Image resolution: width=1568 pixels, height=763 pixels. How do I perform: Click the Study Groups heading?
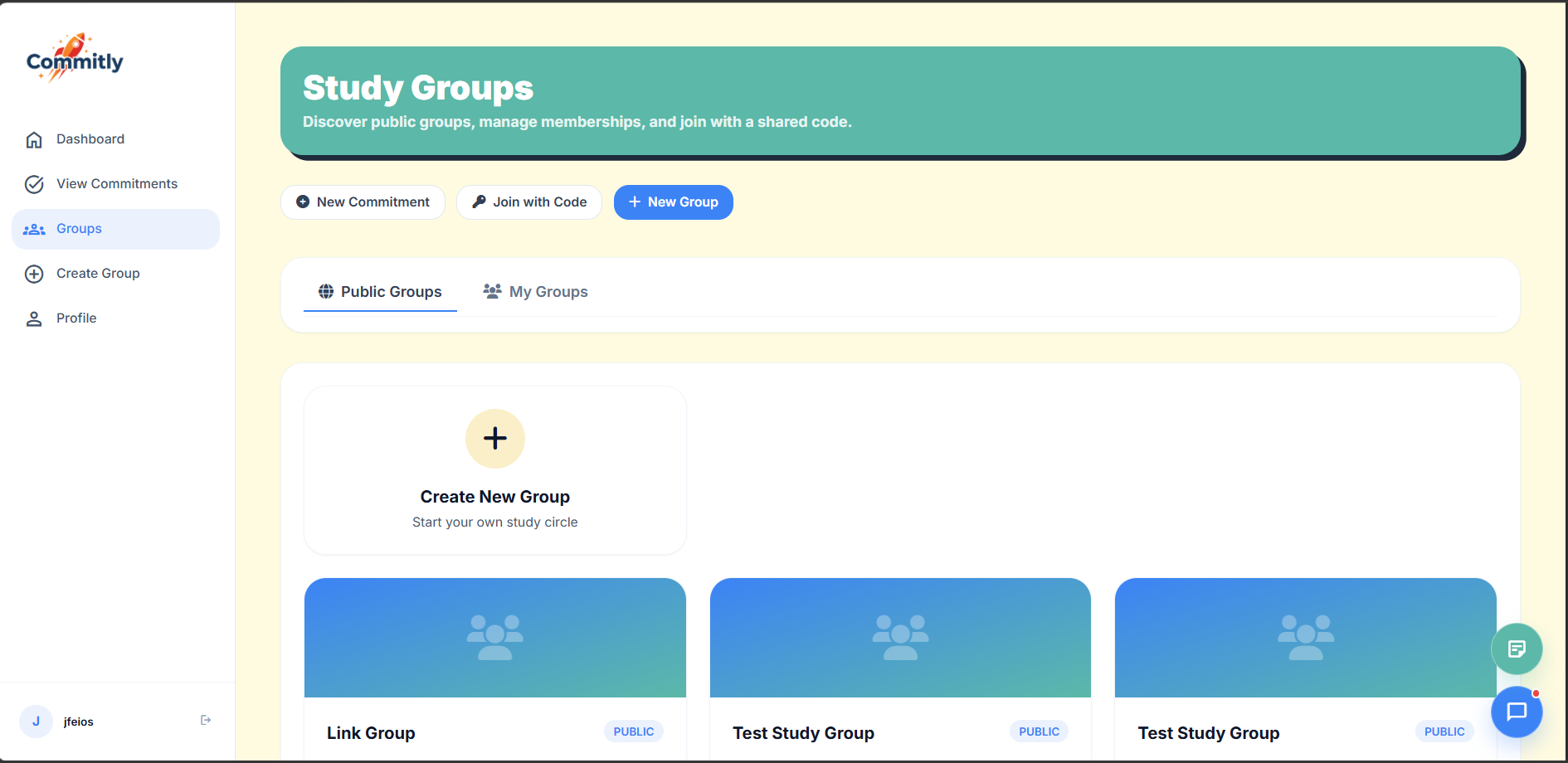(418, 88)
